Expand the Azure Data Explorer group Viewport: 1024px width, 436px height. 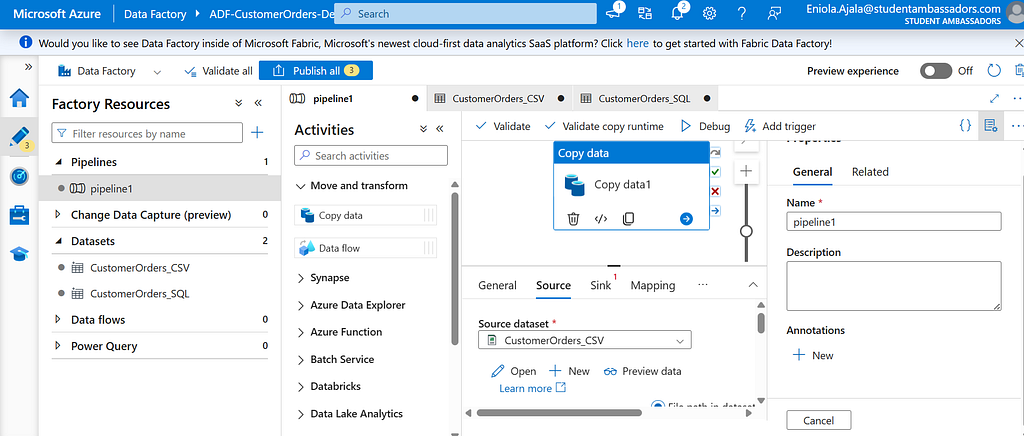[x=300, y=305]
